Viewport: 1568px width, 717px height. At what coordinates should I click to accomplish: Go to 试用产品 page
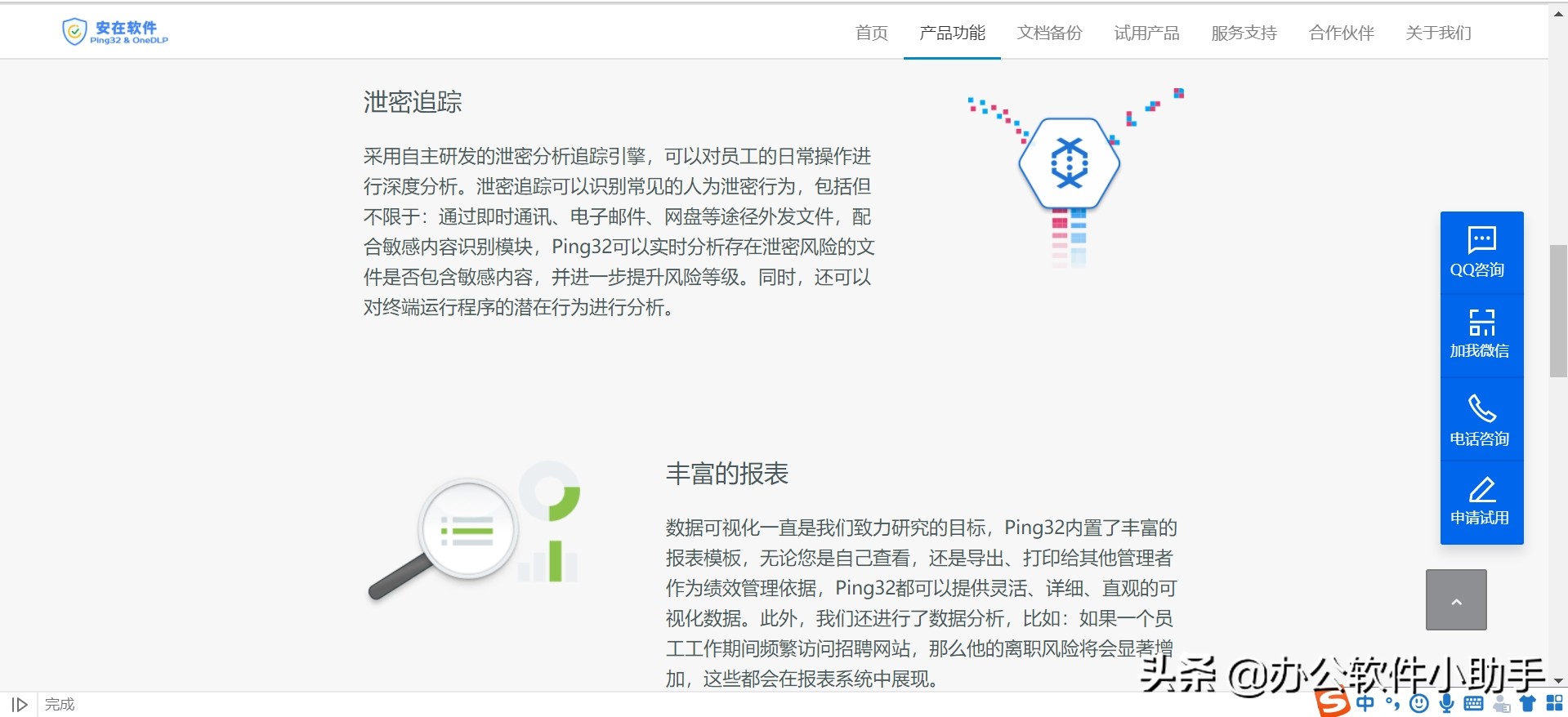[x=1146, y=33]
